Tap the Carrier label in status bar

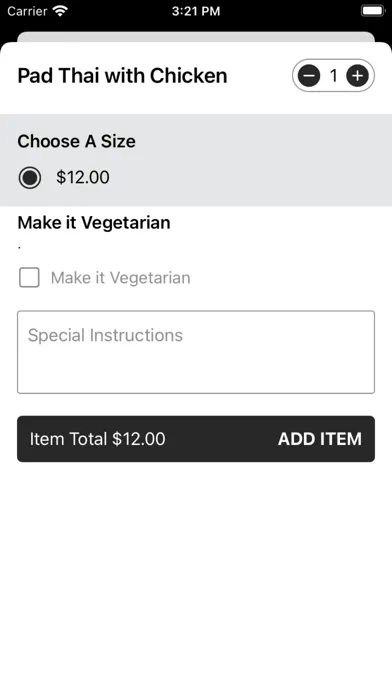click(28, 11)
